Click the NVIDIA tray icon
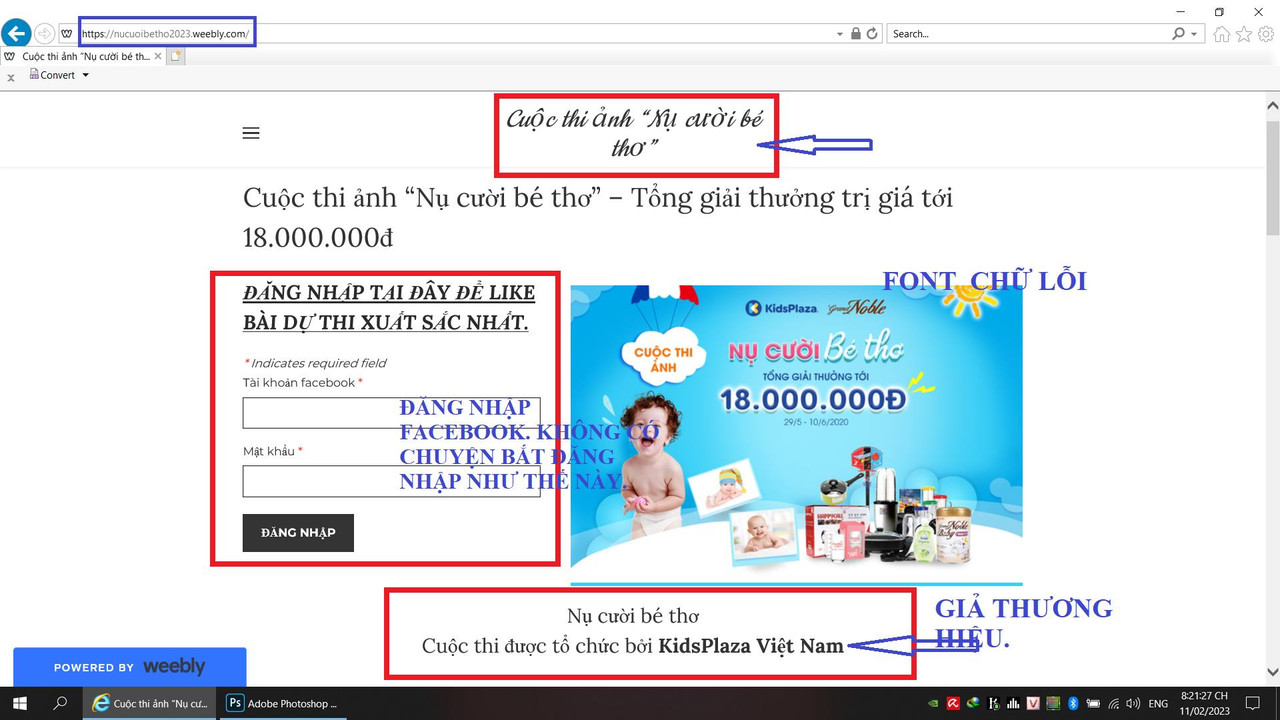1280x720 pixels. pos(933,704)
